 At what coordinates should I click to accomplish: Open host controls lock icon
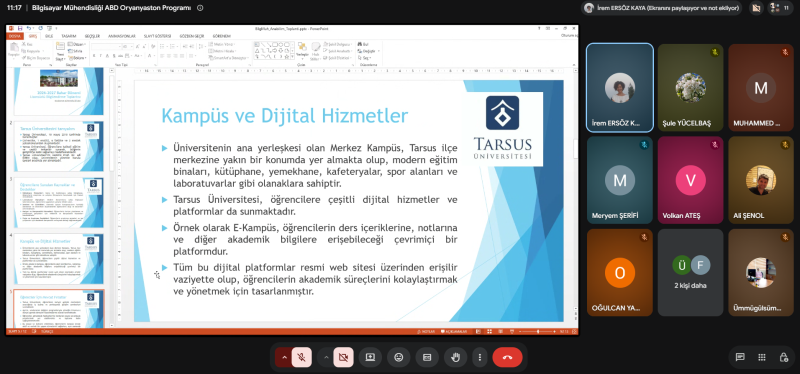click(x=784, y=357)
